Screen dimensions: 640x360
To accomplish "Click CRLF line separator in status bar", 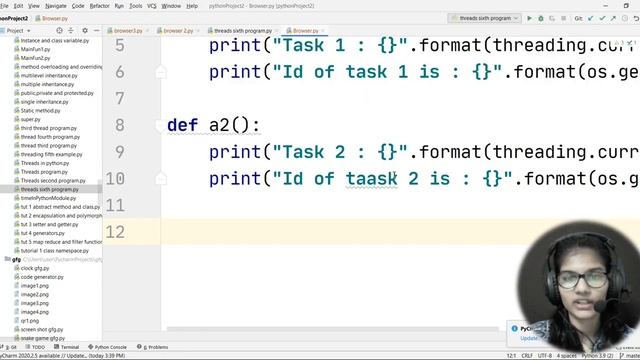I will point(527,356).
